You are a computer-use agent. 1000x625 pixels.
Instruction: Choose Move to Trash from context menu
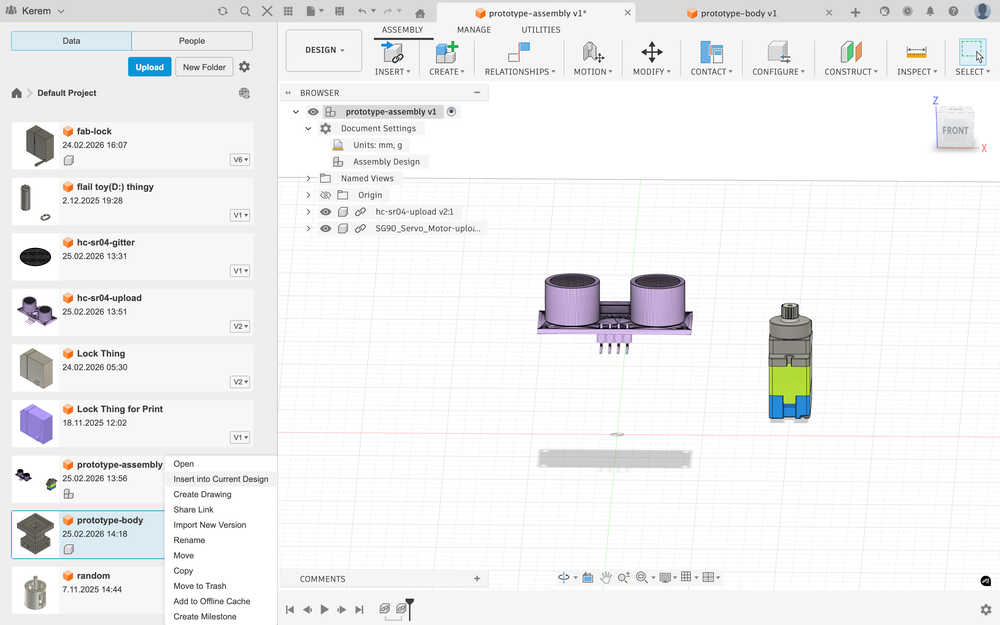200,586
